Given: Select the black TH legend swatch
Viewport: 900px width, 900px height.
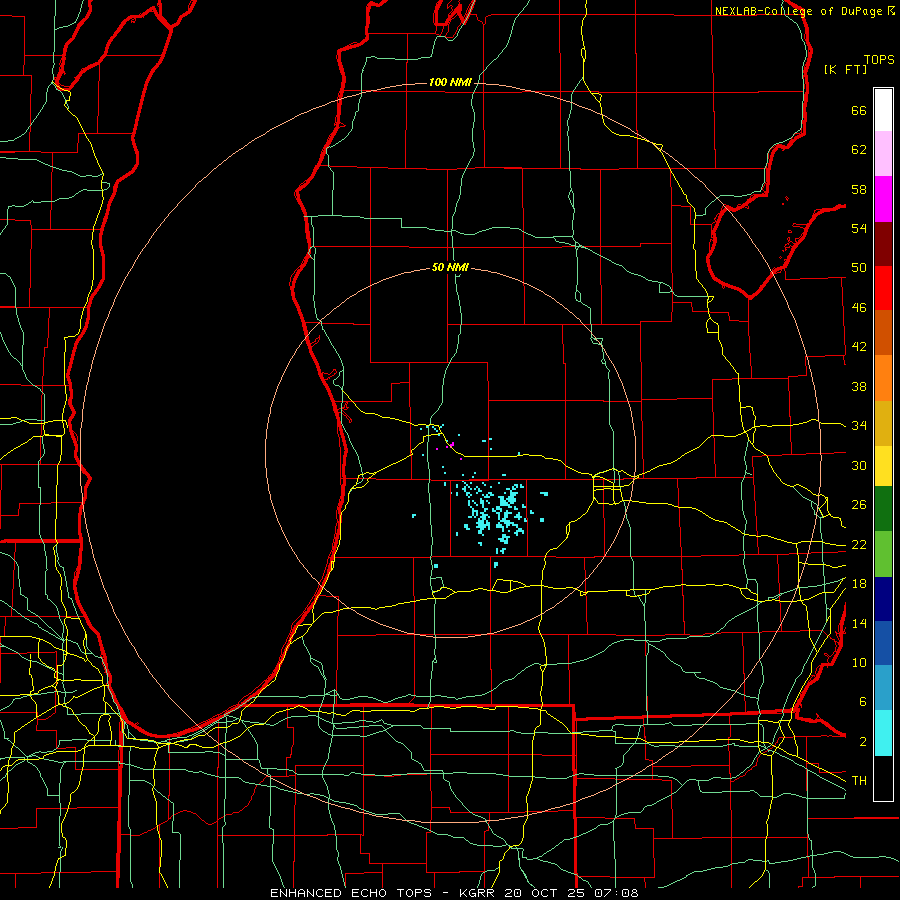Looking at the screenshot, I should click(x=883, y=778).
